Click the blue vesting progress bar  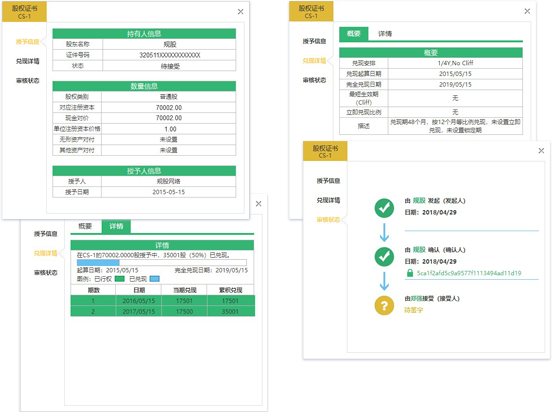[x=98, y=263]
